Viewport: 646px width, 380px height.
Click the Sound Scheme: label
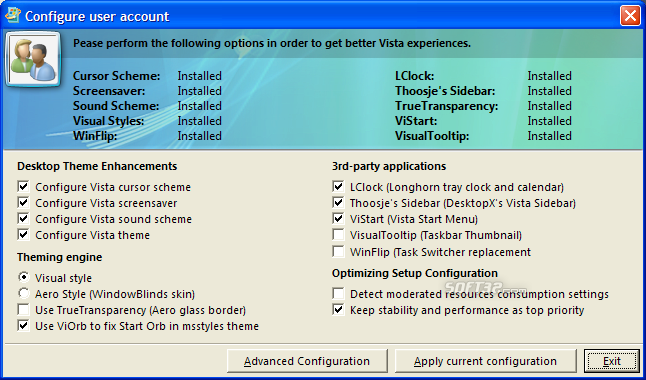pos(116,106)
